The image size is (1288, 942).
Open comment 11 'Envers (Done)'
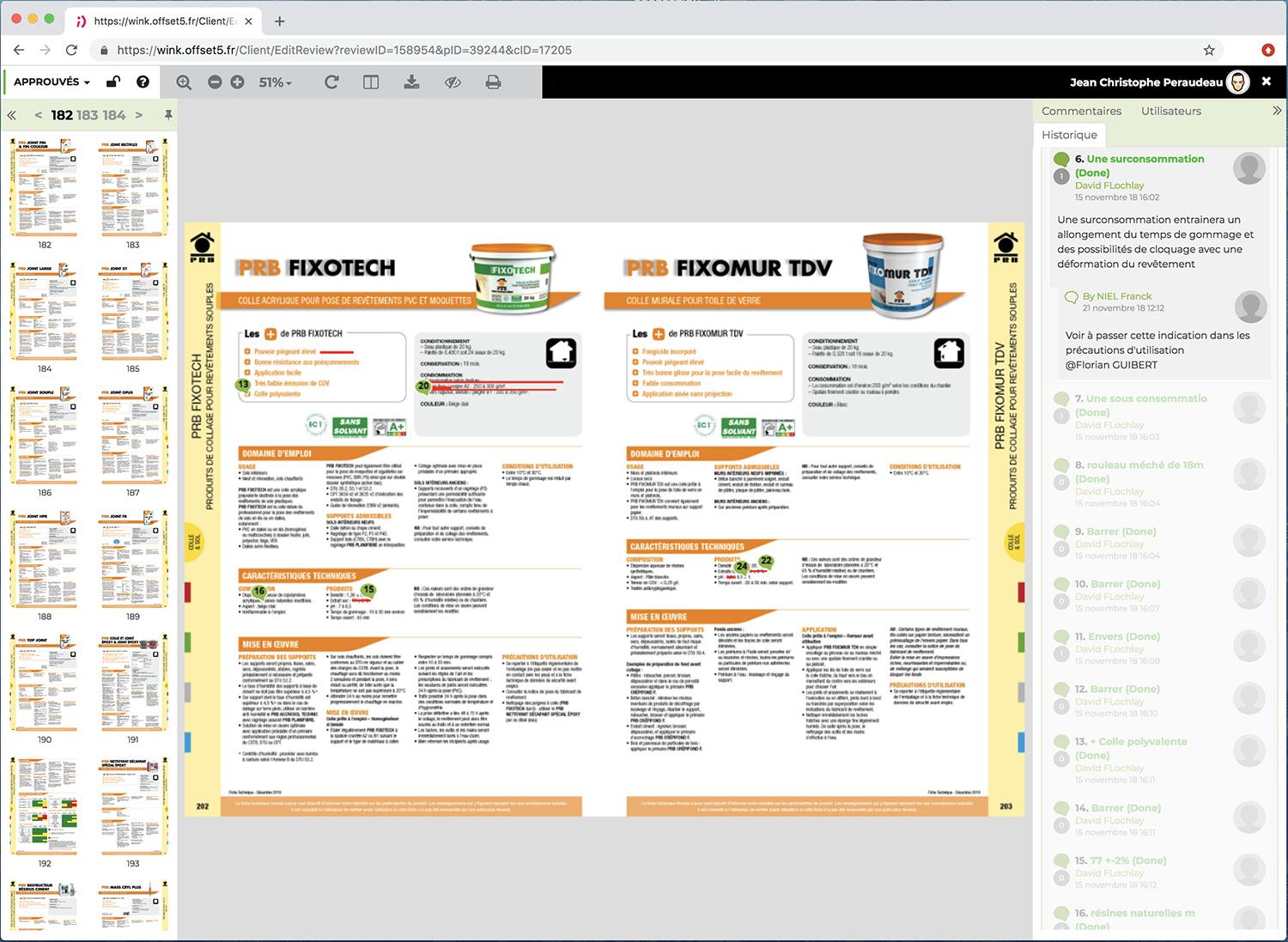click(x=1117, y=636)
